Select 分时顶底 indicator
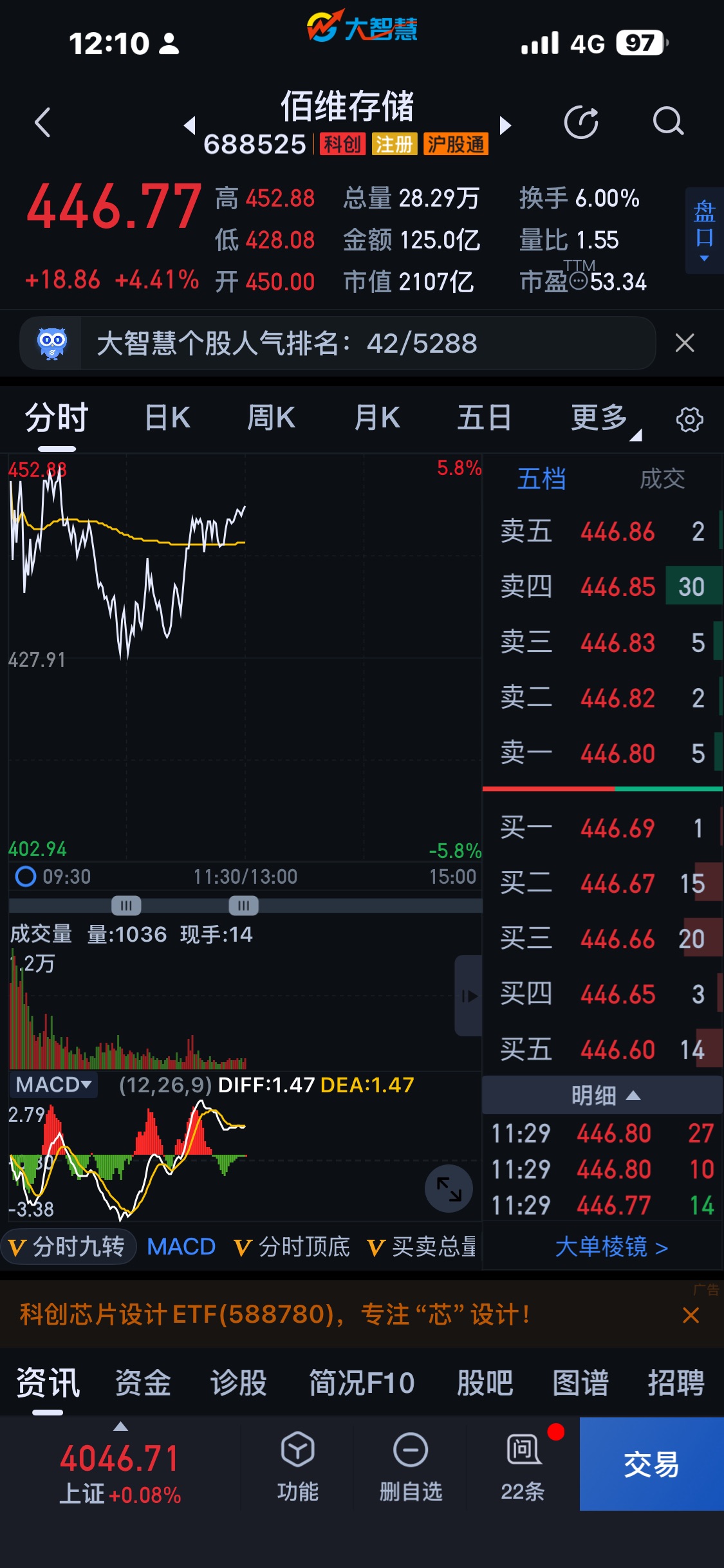 tap(292, 1247)
